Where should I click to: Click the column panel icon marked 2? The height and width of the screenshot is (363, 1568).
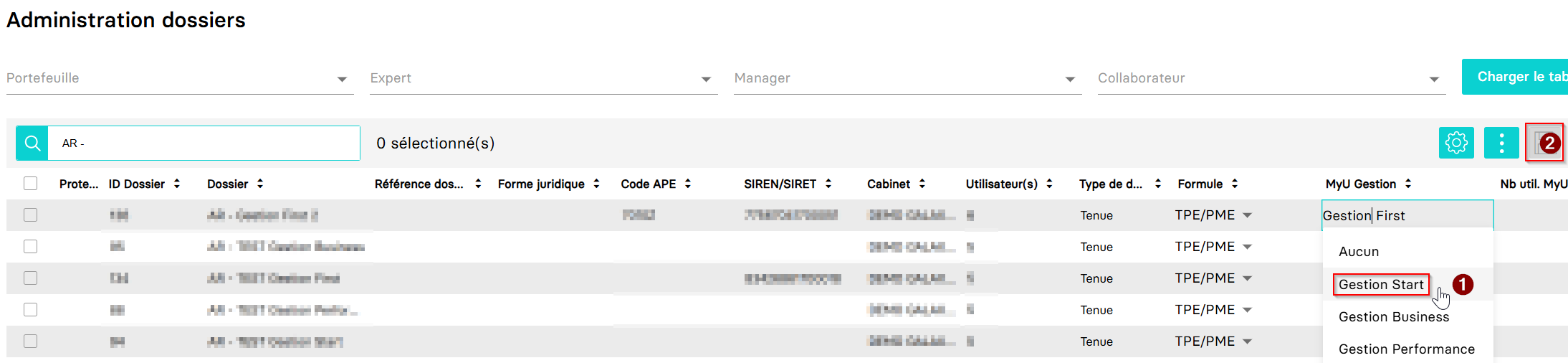pos(1543,143)
